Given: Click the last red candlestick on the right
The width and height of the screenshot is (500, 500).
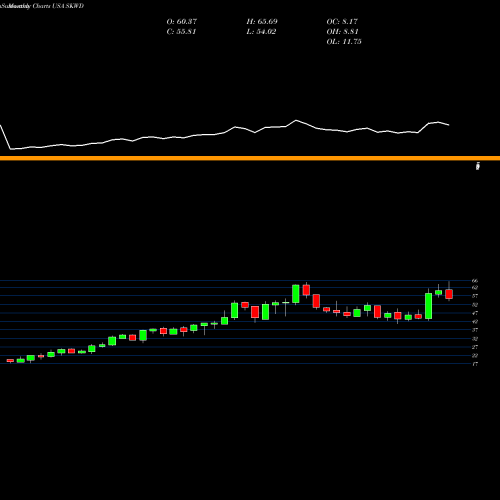Looking at the screenshot, I should [x=449, y=294].
